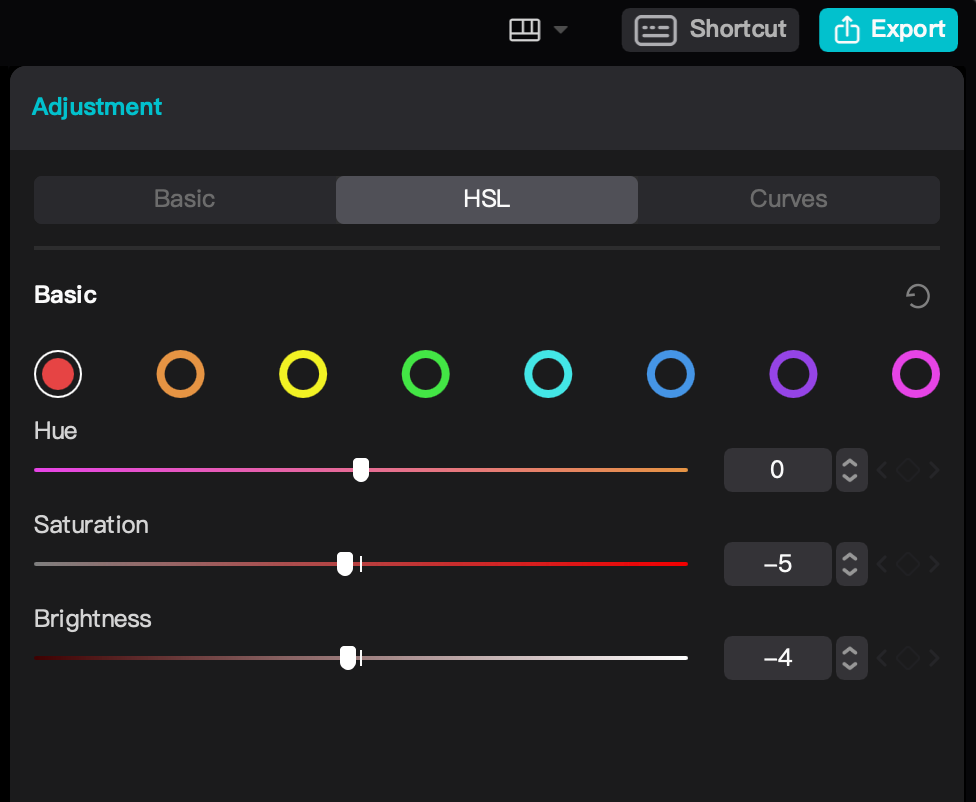Click the Saturation value stepper arrows
This screenshot has width=976, height=802.
(850, 564)
